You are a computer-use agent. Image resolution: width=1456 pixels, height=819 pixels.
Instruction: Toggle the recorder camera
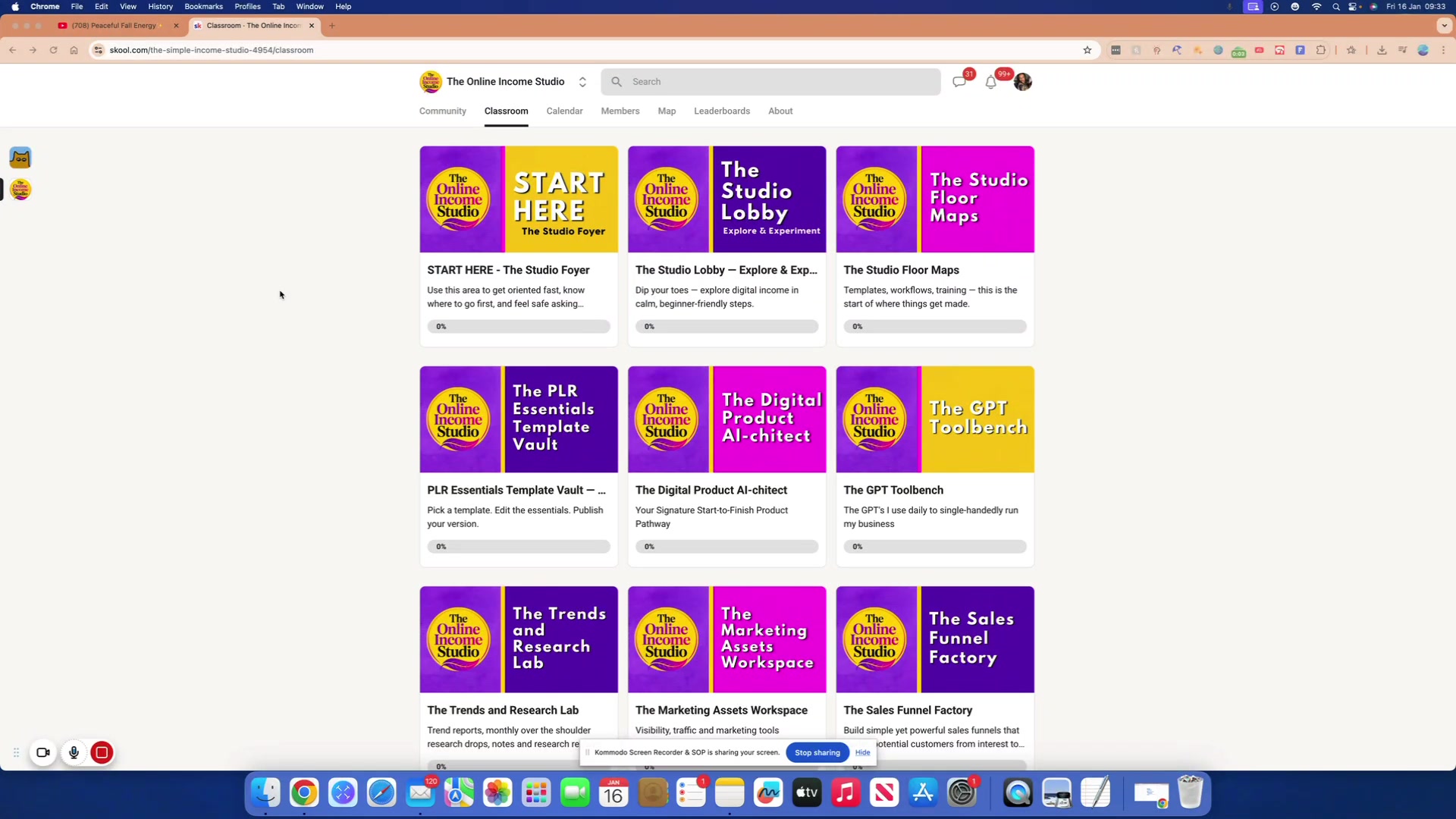click(x=43, y=752)
